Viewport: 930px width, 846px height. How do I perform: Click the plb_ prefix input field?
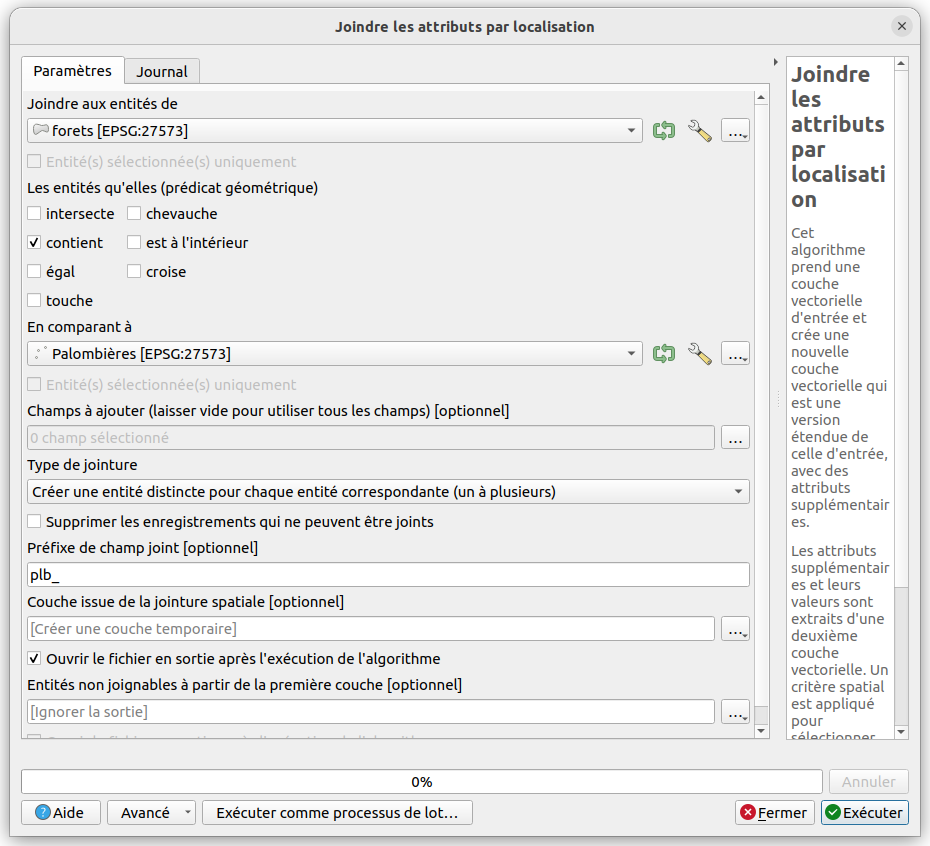point(388,575)
